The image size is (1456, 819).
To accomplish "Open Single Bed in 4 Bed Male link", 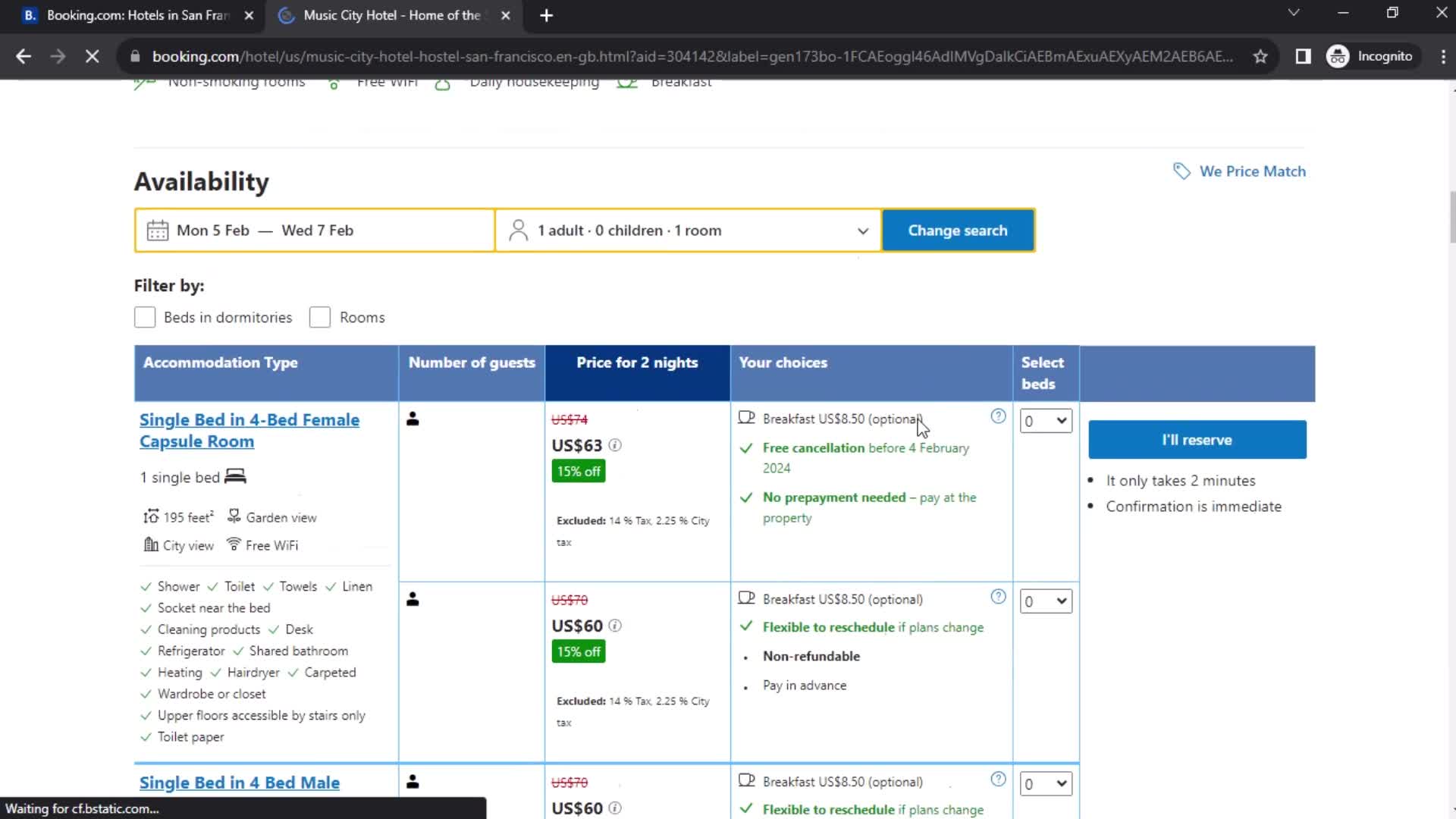I will point(240,783).
